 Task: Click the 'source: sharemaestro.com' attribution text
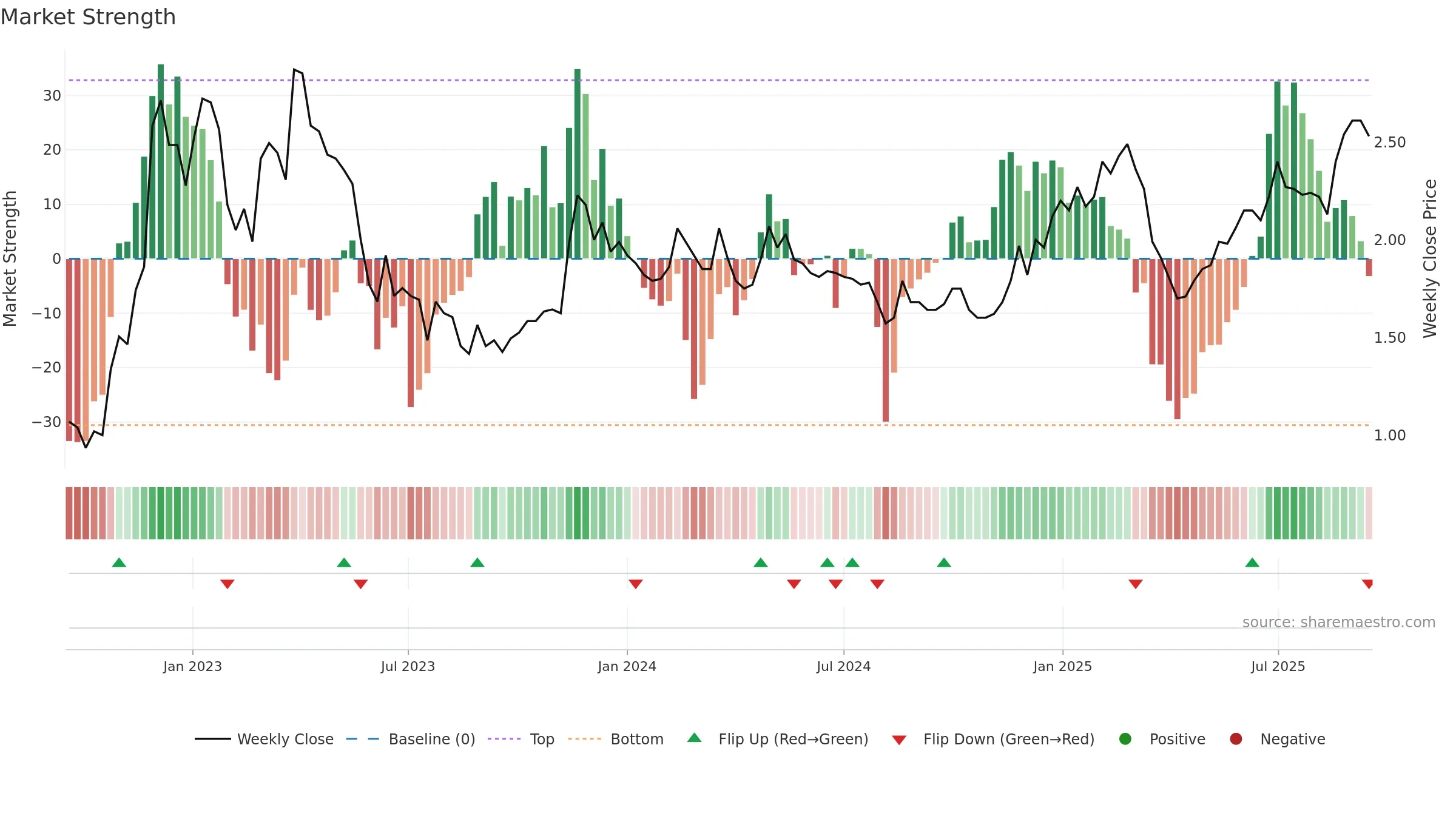[1339, 622]
